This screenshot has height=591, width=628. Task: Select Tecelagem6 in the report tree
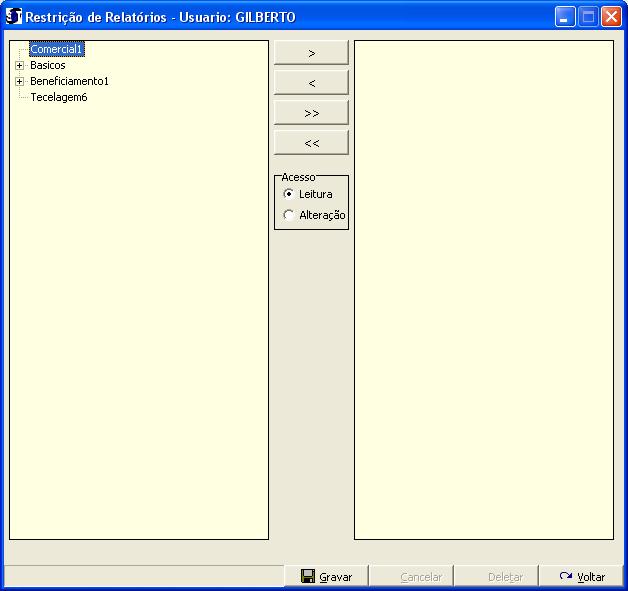click(58, 97)
